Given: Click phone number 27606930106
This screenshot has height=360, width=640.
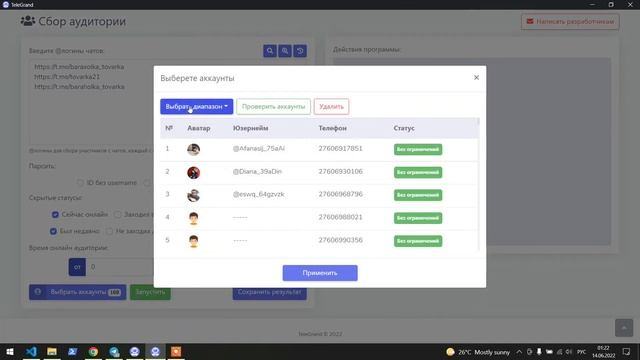Looking at the screenshot, I should click(x=340, y=171).
